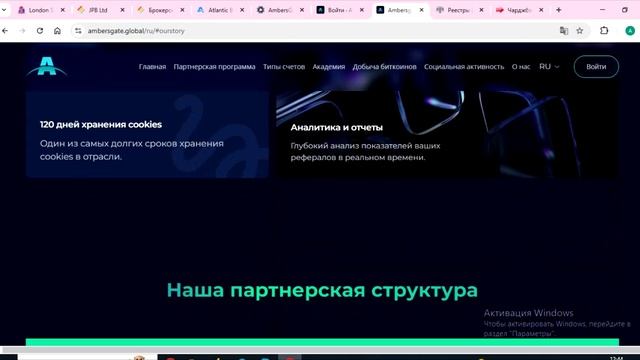
Task: Click the Наша партнерская структура heading
Action: pos(322,290)
